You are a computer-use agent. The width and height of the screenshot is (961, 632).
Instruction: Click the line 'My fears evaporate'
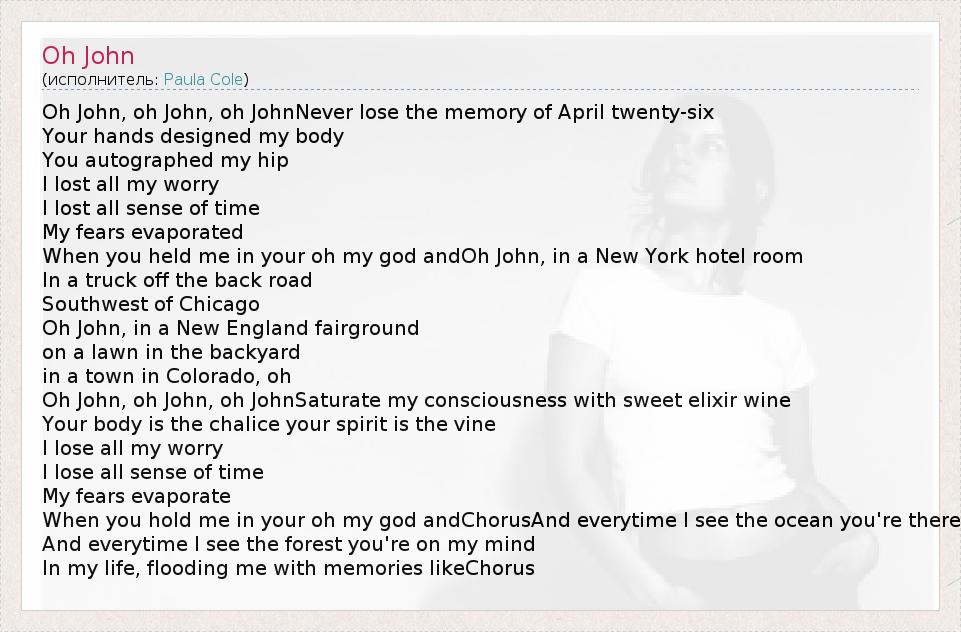(x=136, y=496)
